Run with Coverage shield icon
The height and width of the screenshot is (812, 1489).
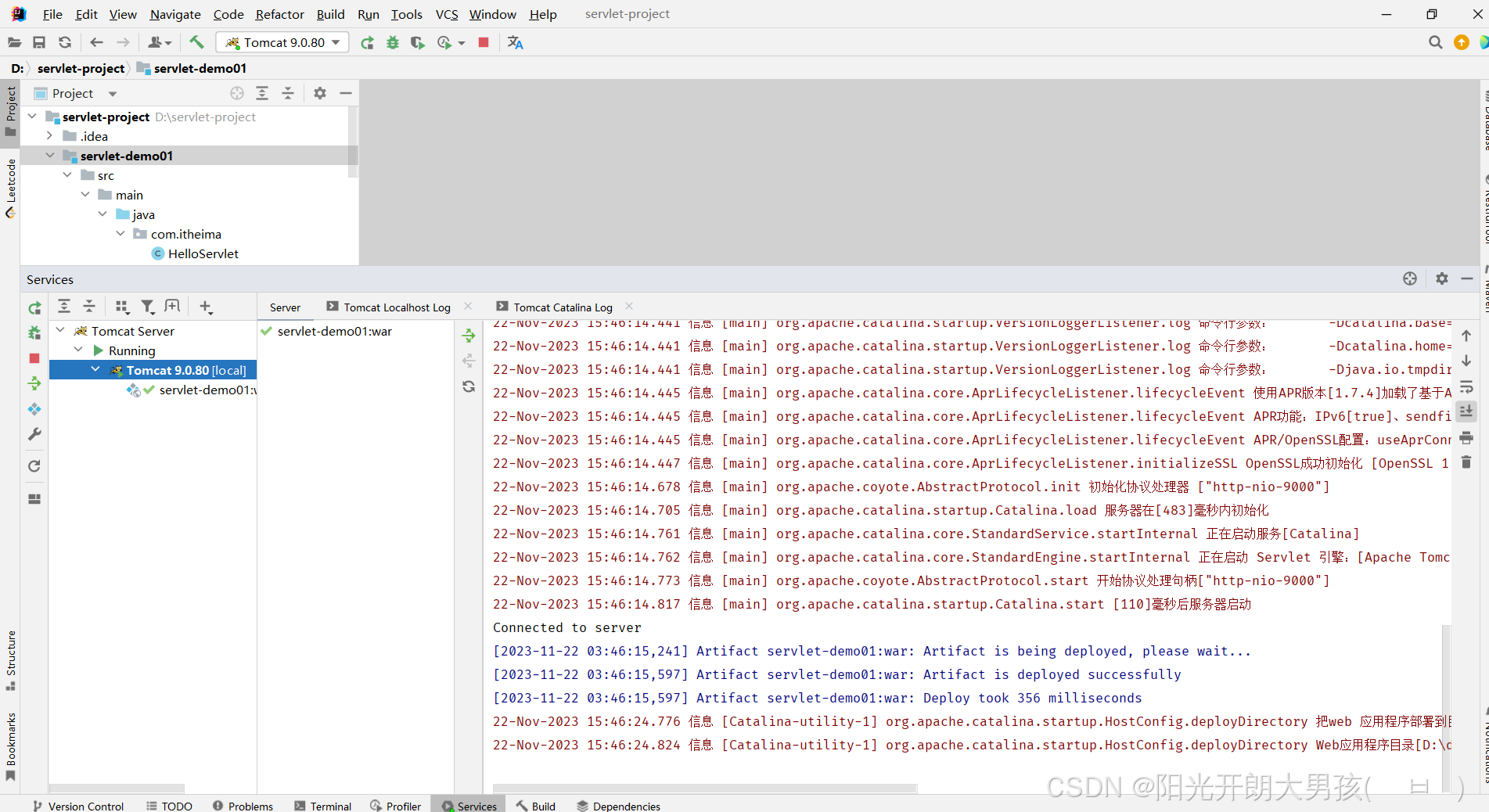click(418, 42)
